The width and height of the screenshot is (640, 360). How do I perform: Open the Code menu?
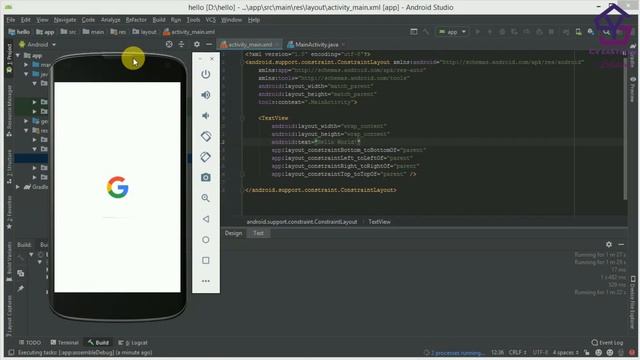(88, 20)
